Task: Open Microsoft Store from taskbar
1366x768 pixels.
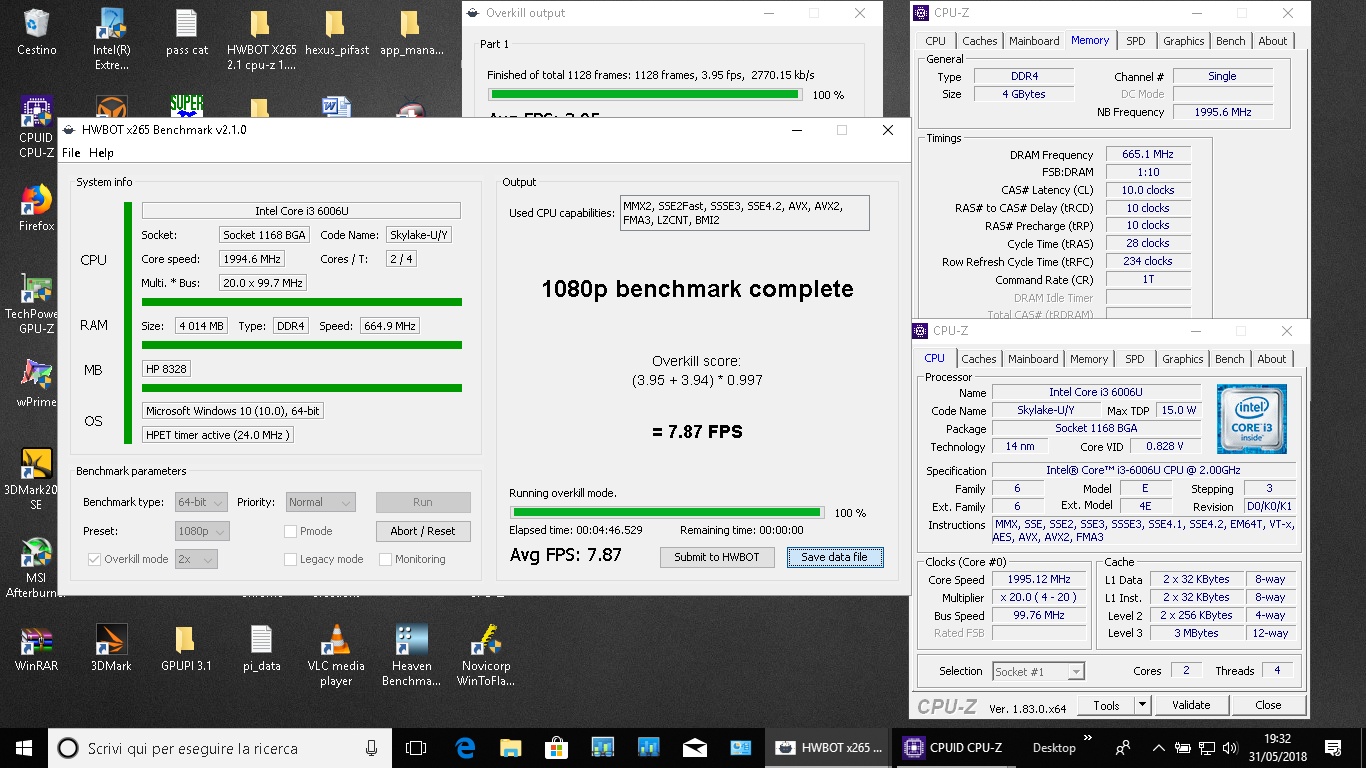Action: [x=557, y=748]
